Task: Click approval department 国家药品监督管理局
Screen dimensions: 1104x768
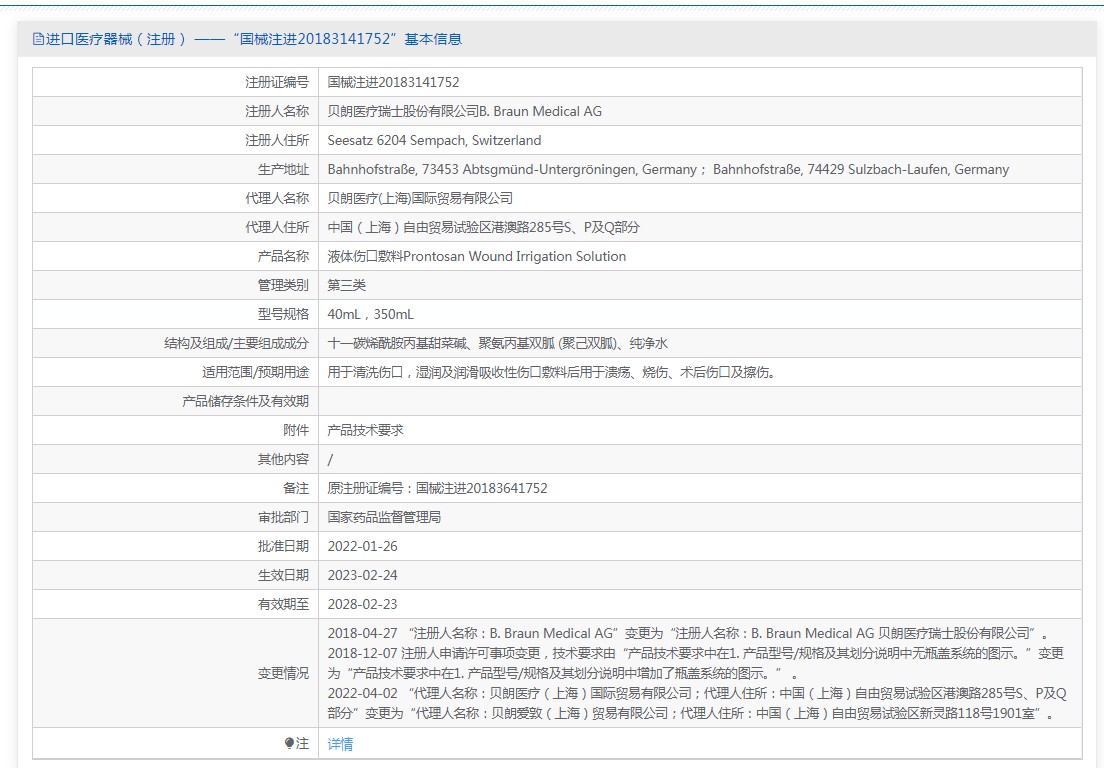Action: click(384, 517)
